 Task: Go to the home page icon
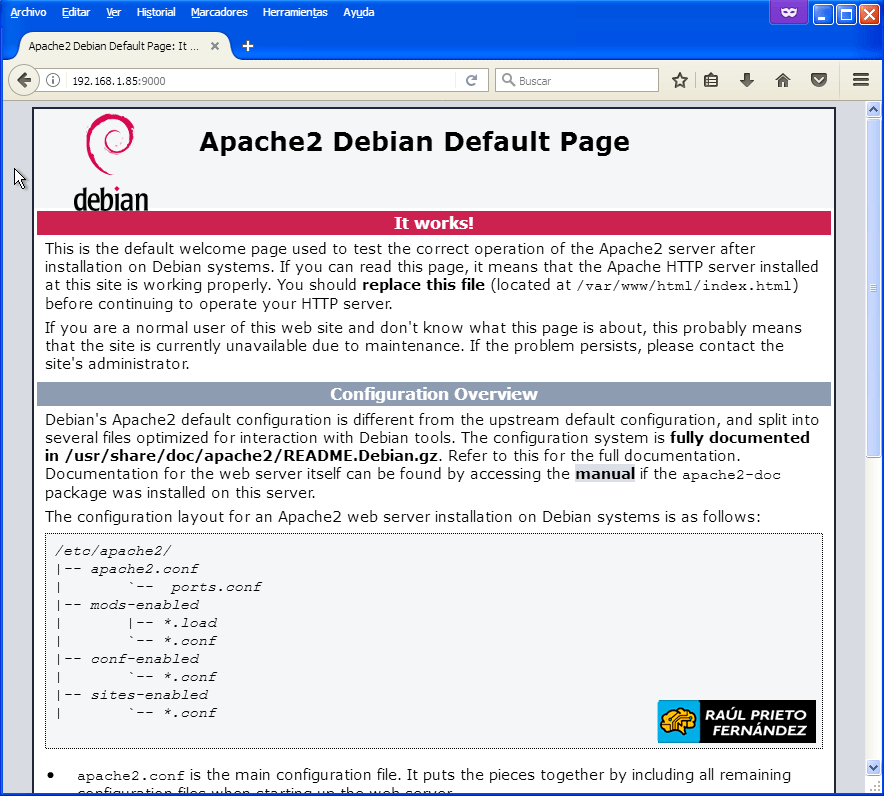pyautogui.click(x=783, y=81)
